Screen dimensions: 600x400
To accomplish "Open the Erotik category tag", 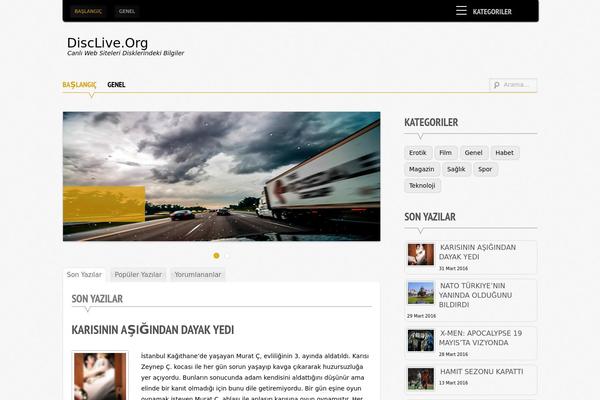I will click(418, 153).
